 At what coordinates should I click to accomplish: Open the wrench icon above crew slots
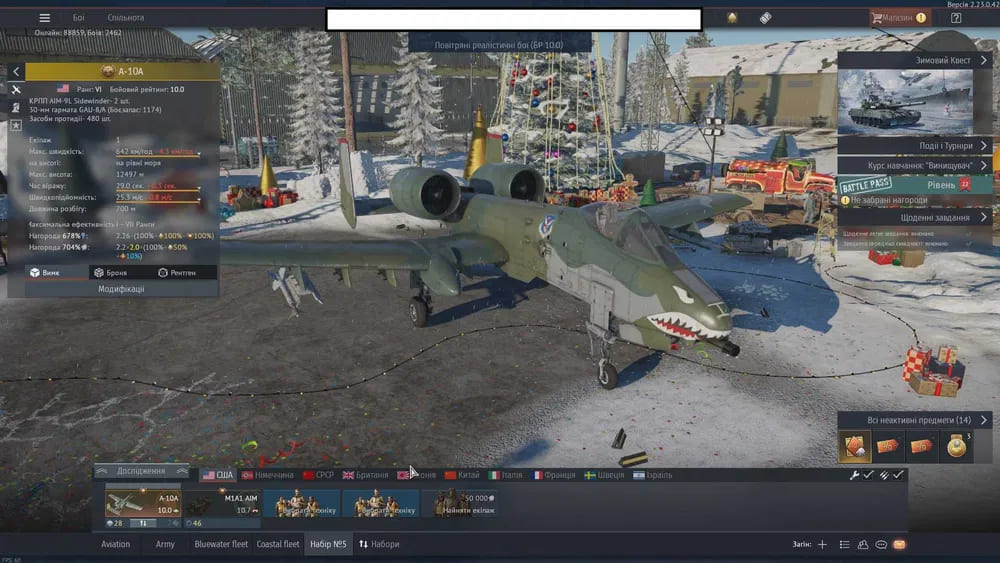coord(854,475)
